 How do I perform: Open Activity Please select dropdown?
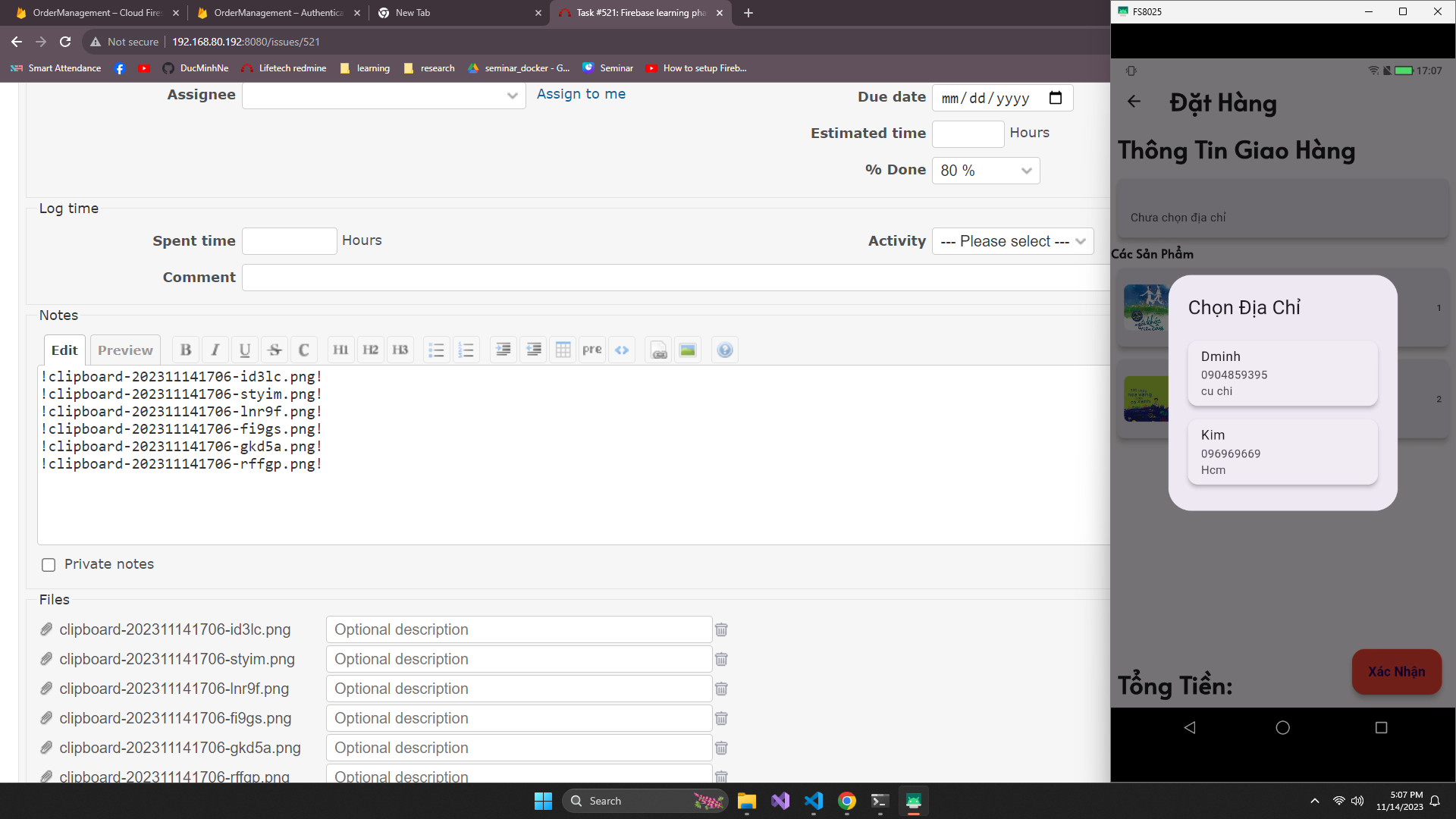pos(1012,241)
